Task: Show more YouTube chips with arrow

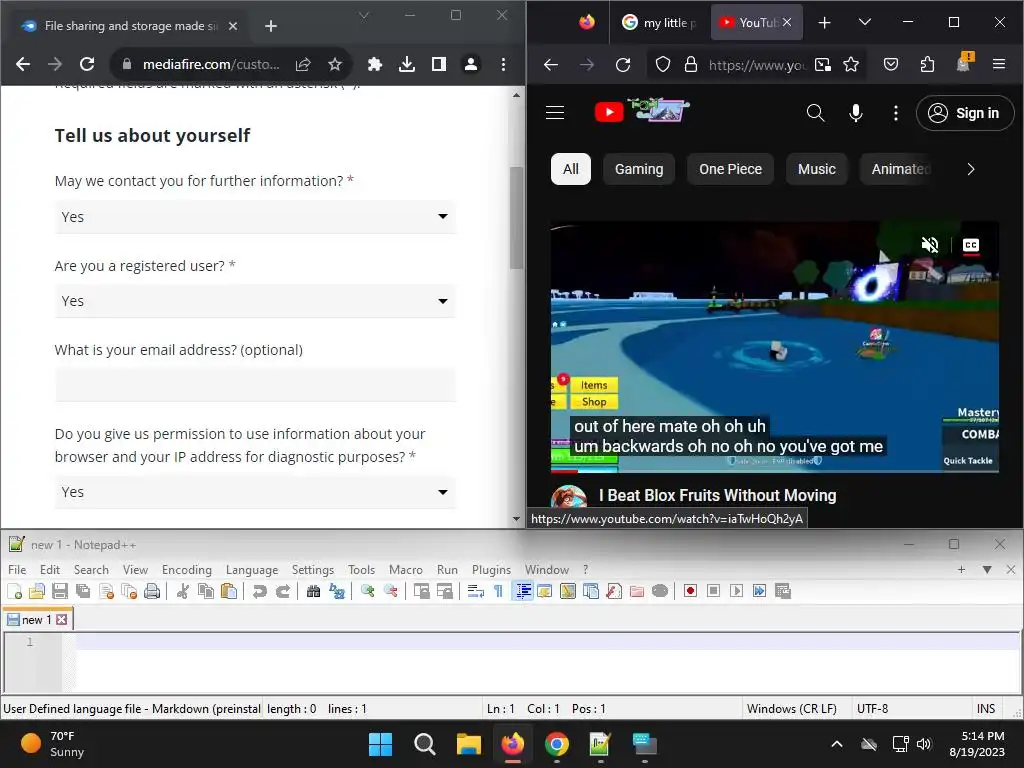Action: (971, 169)
